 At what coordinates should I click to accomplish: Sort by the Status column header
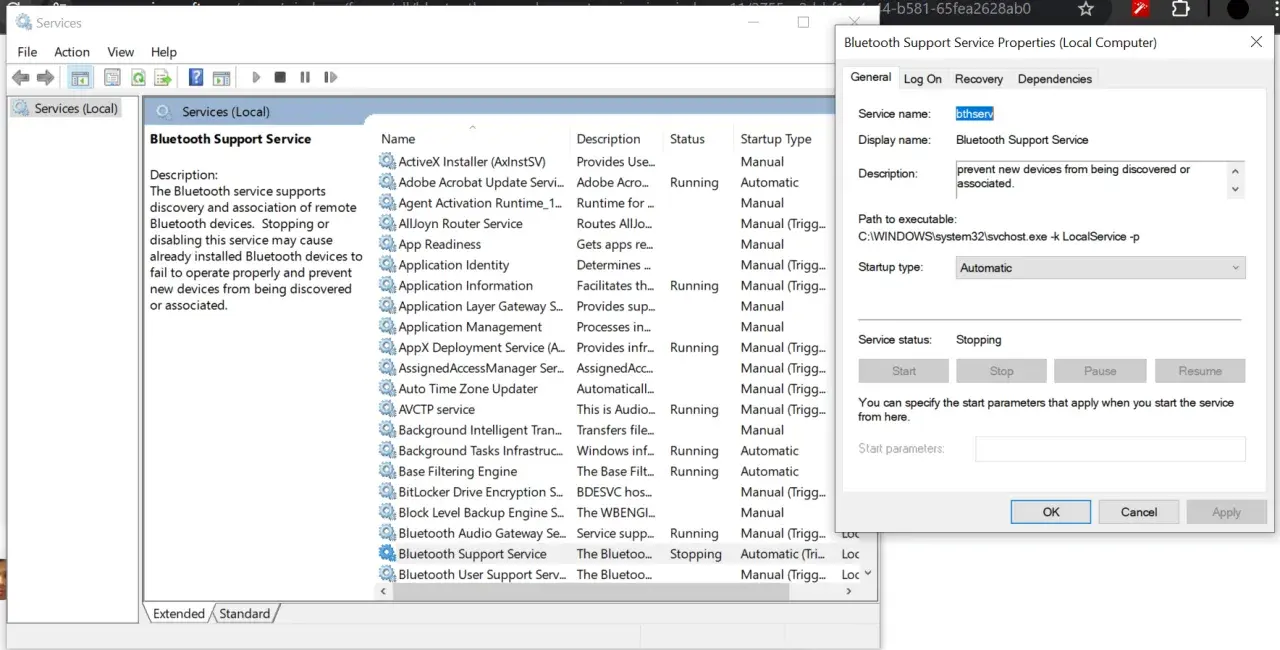697,139
